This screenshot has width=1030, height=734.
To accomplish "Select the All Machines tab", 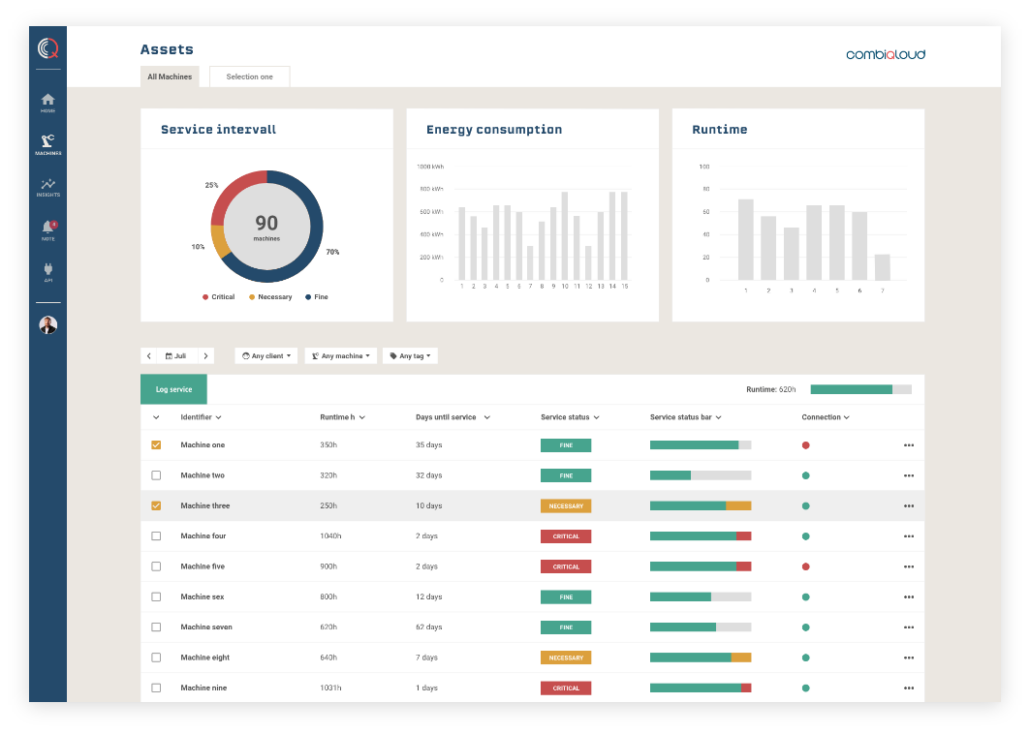I will click(x=169, y=76).
